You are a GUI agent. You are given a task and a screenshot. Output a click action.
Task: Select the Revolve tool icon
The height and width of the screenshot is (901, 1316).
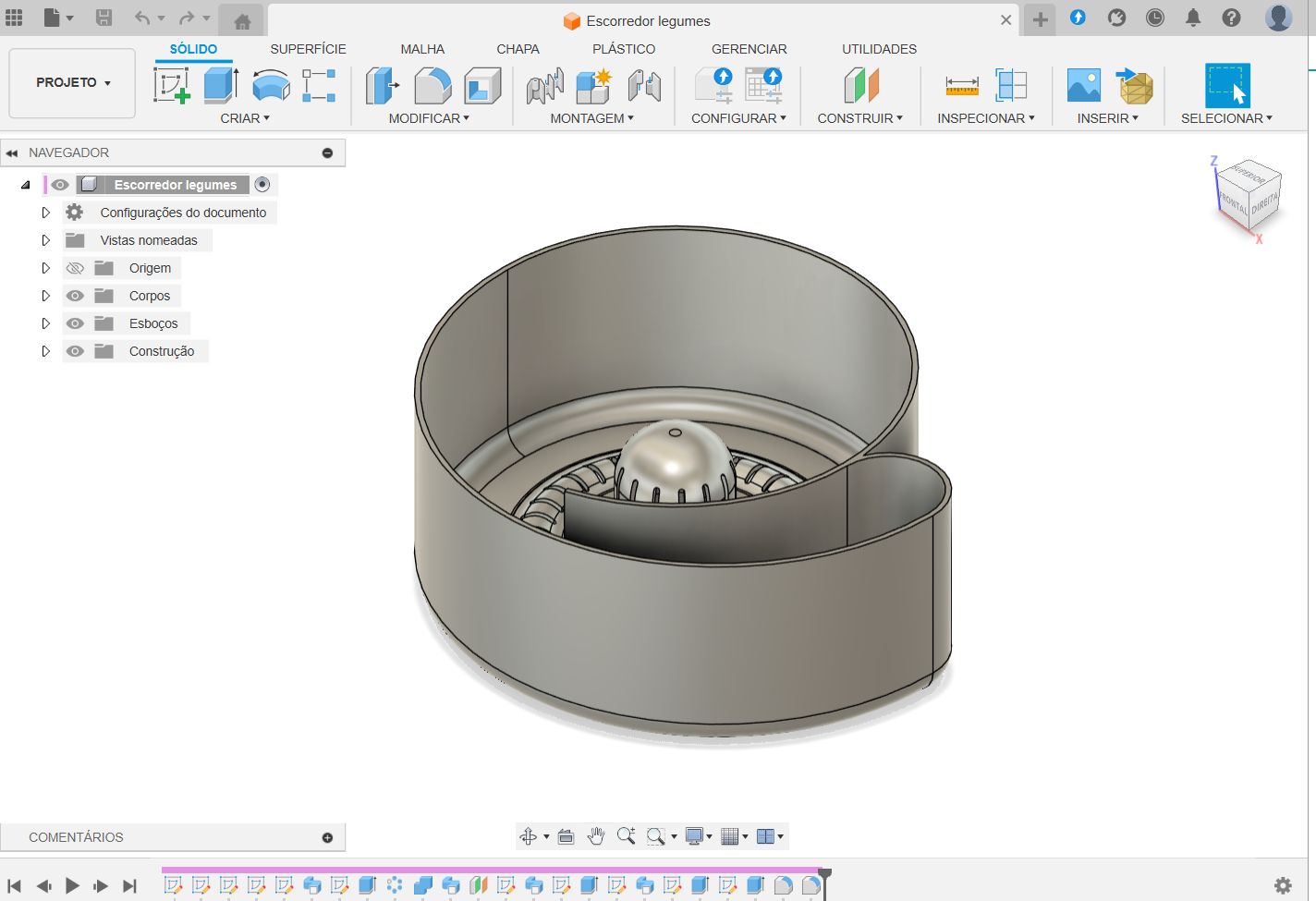click(271, 86)
